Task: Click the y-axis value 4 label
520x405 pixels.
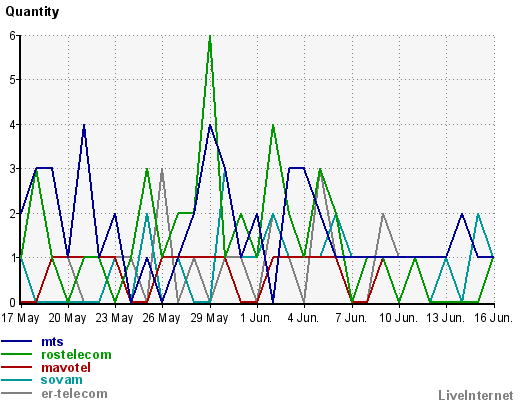Action: pos(13,125)
